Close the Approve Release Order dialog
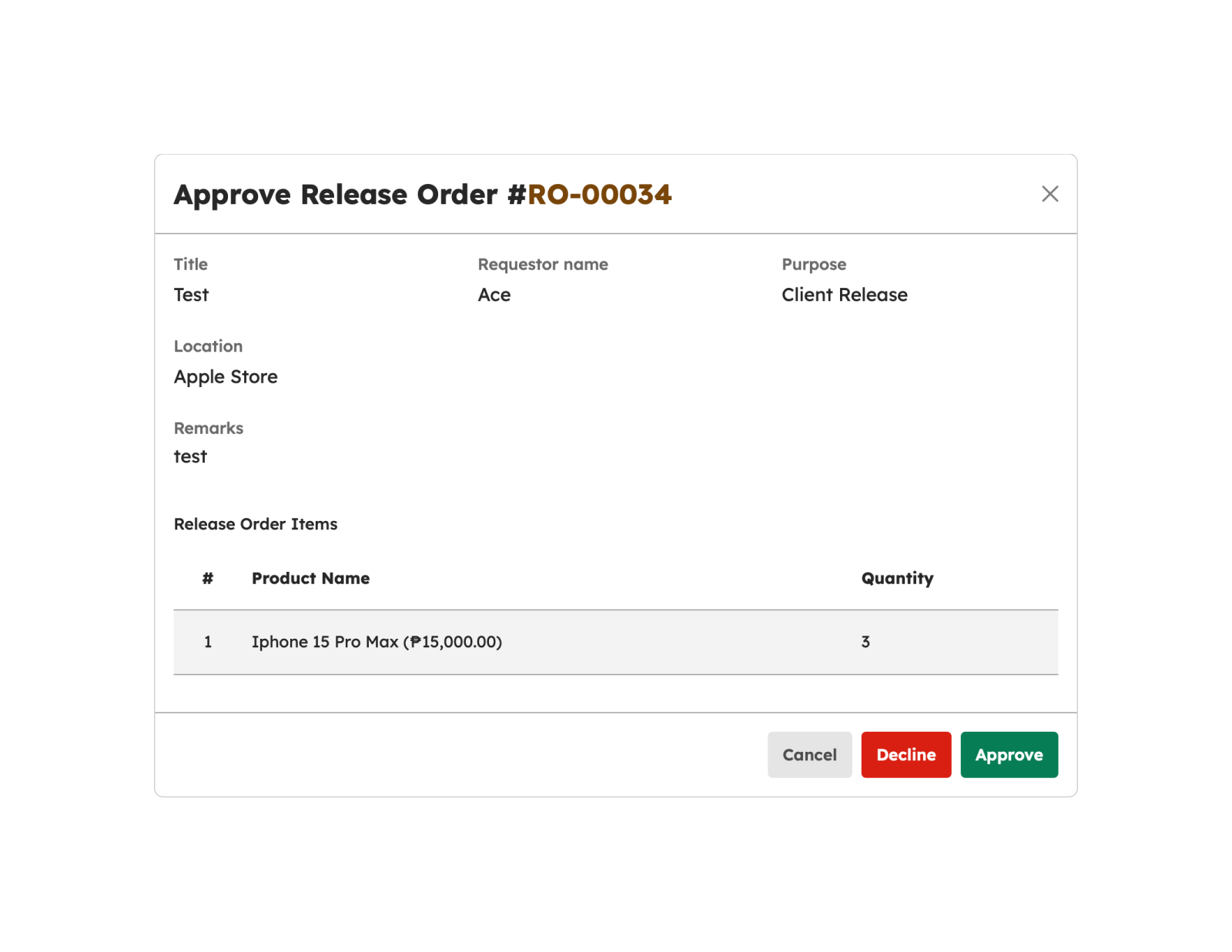1232x952 pixels. (1050, 194)
